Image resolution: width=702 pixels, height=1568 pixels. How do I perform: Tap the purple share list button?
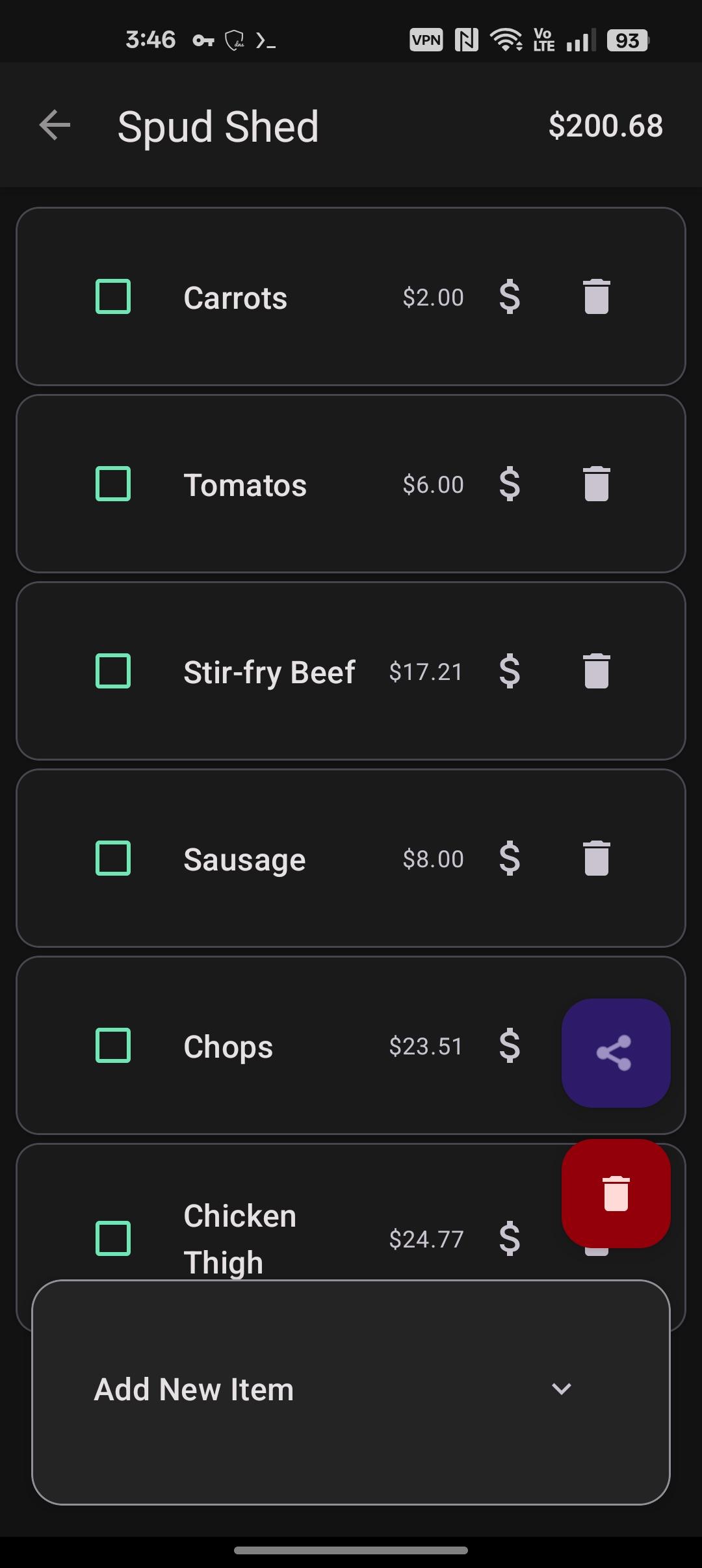616,1052
